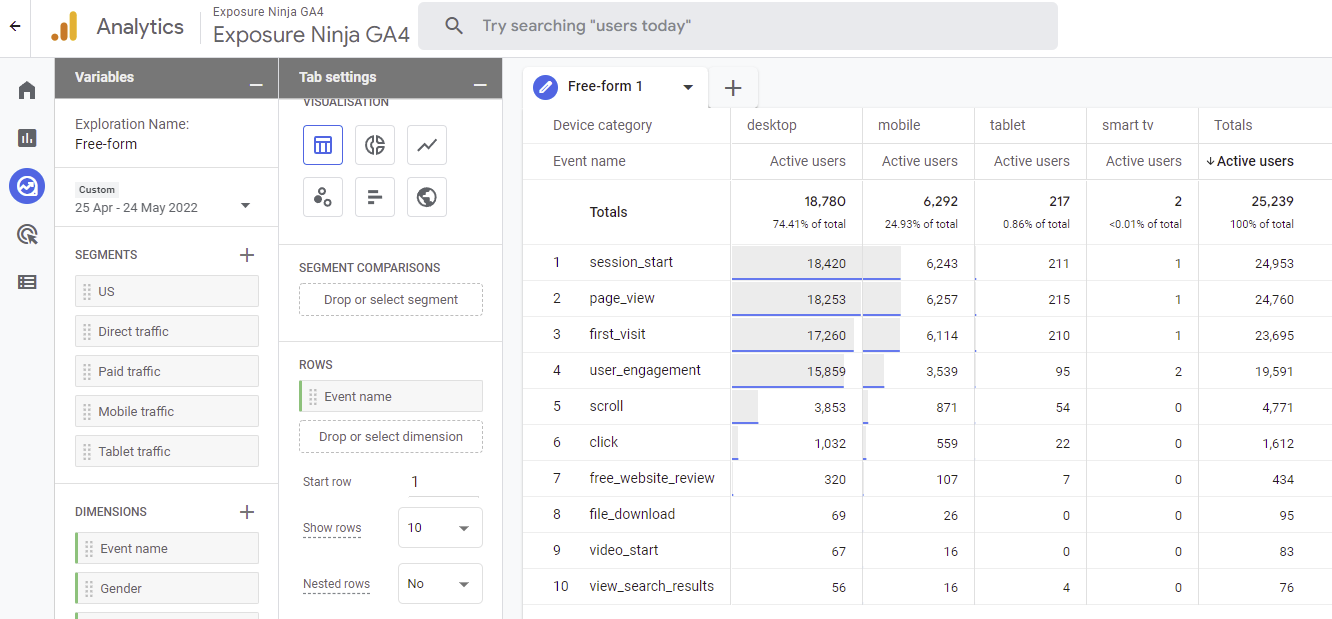Pick the bar chart visualisation
The image size is (1332, 619).
click(x=375, y=197)
